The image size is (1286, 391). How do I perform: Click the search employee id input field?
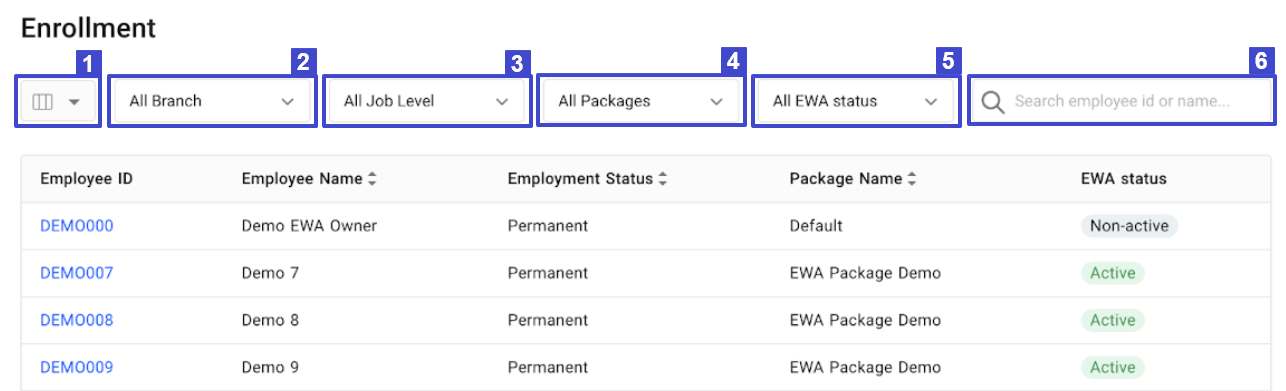[x=1121, y=101]
